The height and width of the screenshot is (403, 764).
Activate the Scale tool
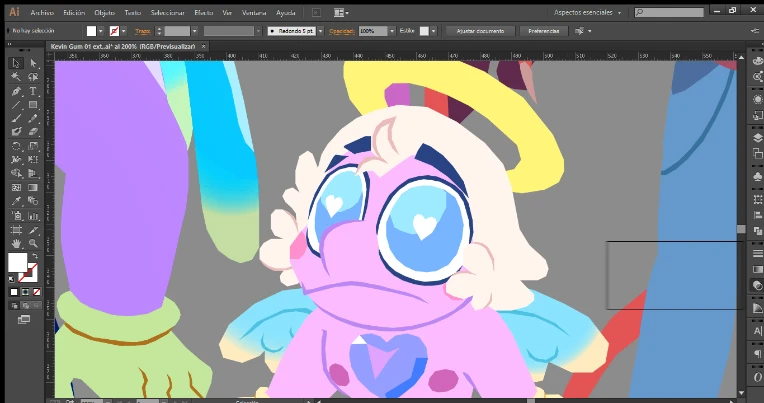(x=33, y=146)
